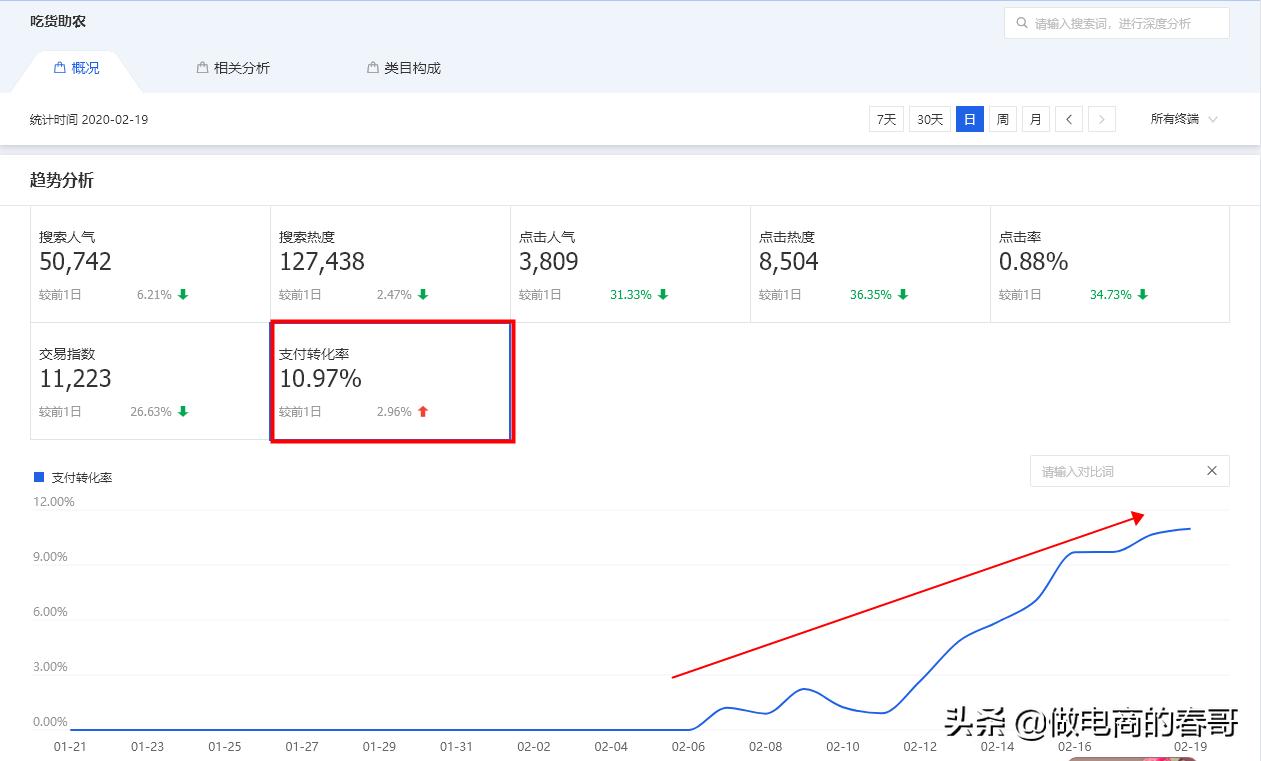
Task: Click the green down arrow on 搜索人气 card
Action: 184,294
